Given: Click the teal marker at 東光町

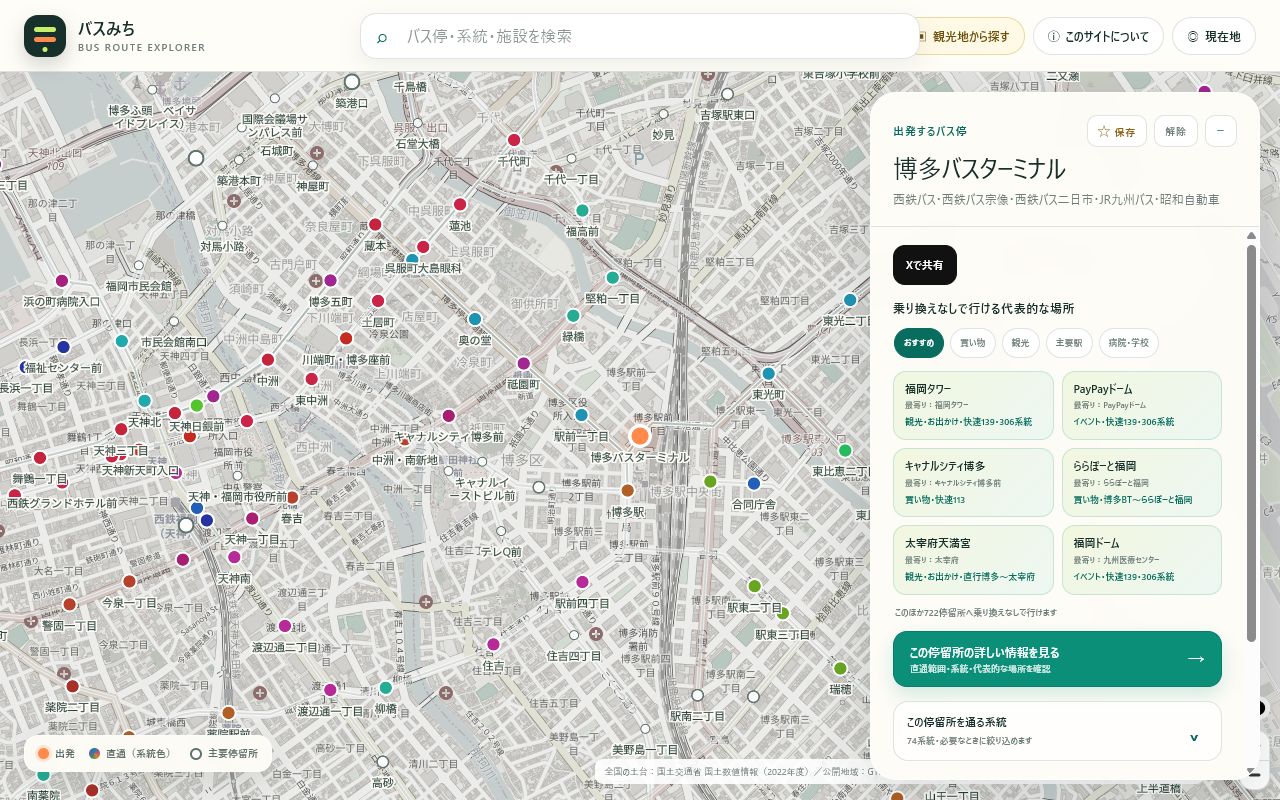Looking at the screenshot, I should tap(769, 373).
